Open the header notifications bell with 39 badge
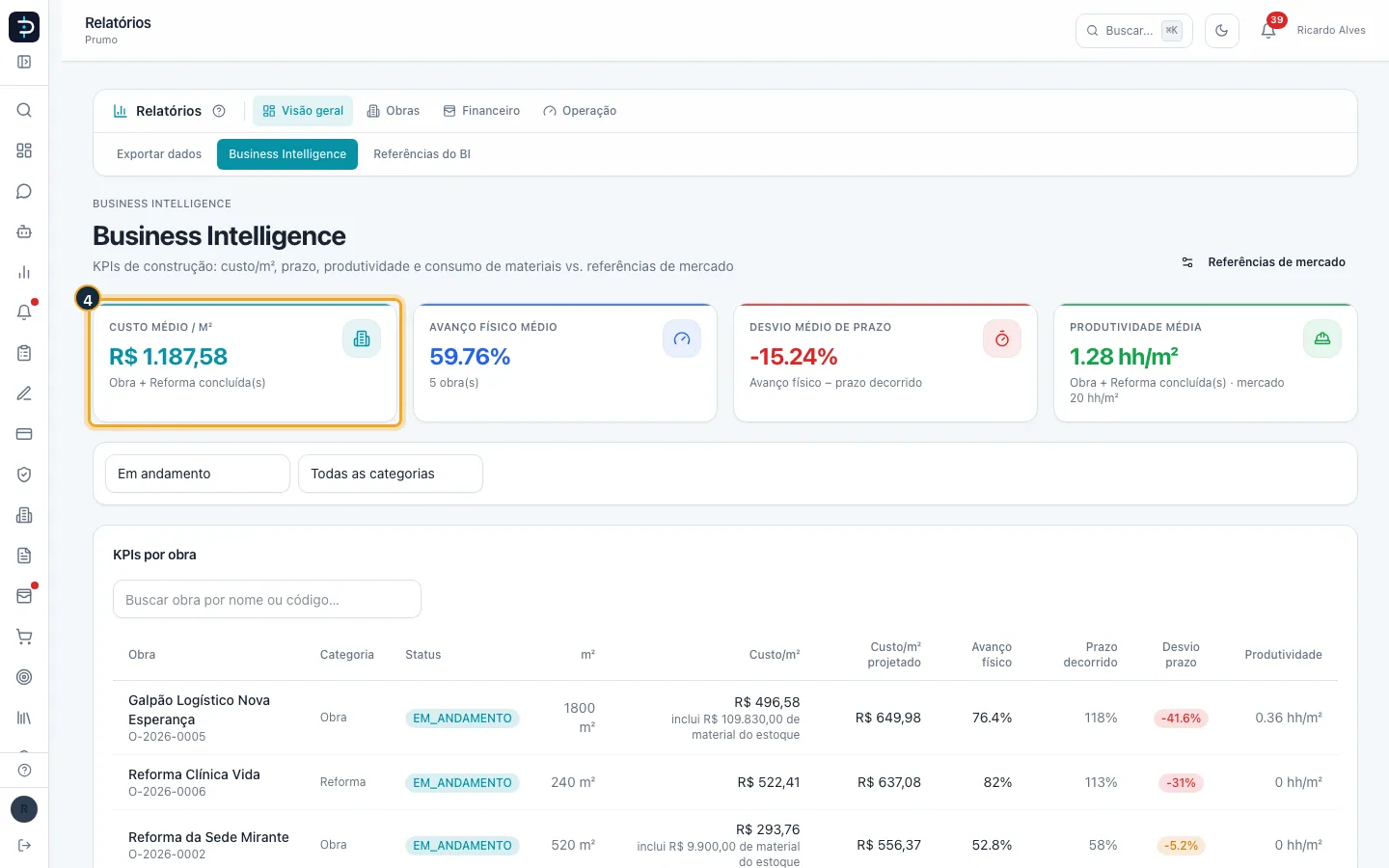The height and width of the screenshot is (868, 1389). point(1268,30)
